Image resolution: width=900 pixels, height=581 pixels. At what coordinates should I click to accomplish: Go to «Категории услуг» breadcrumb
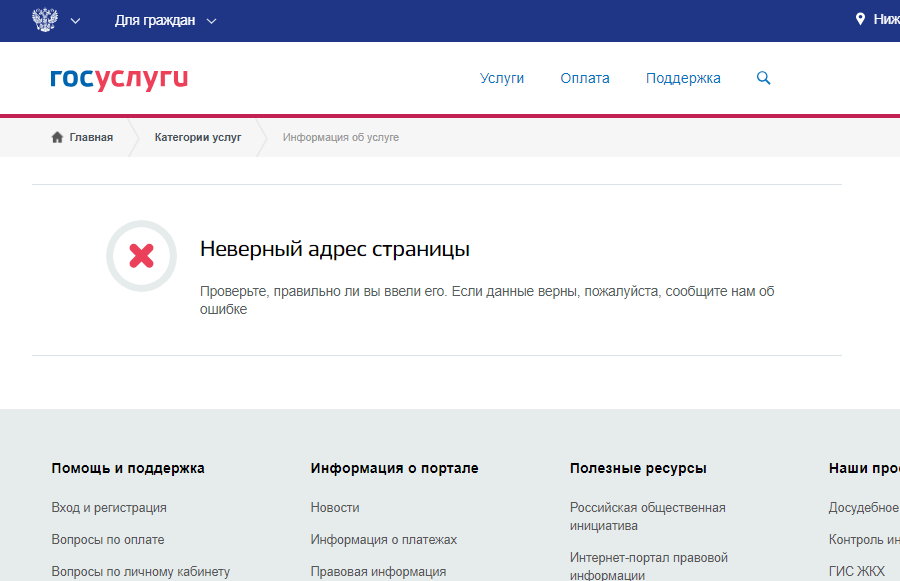tap(198, 137)
